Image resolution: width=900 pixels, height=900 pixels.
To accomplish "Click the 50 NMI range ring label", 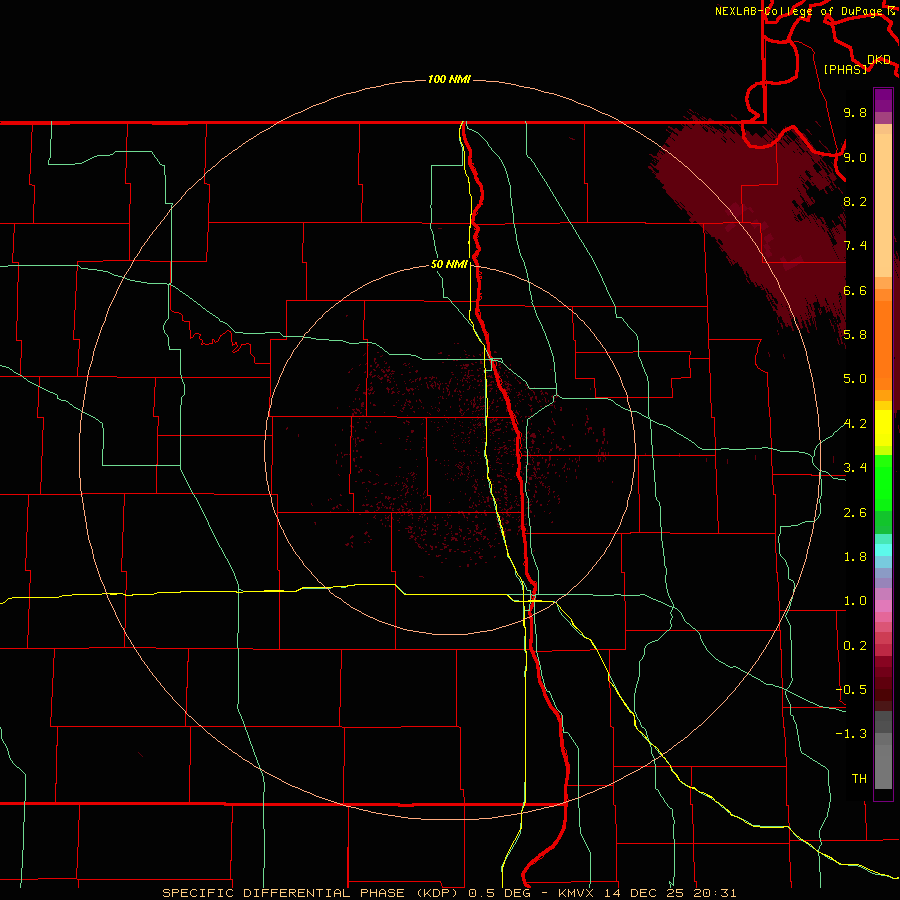I will click(449, 264).
